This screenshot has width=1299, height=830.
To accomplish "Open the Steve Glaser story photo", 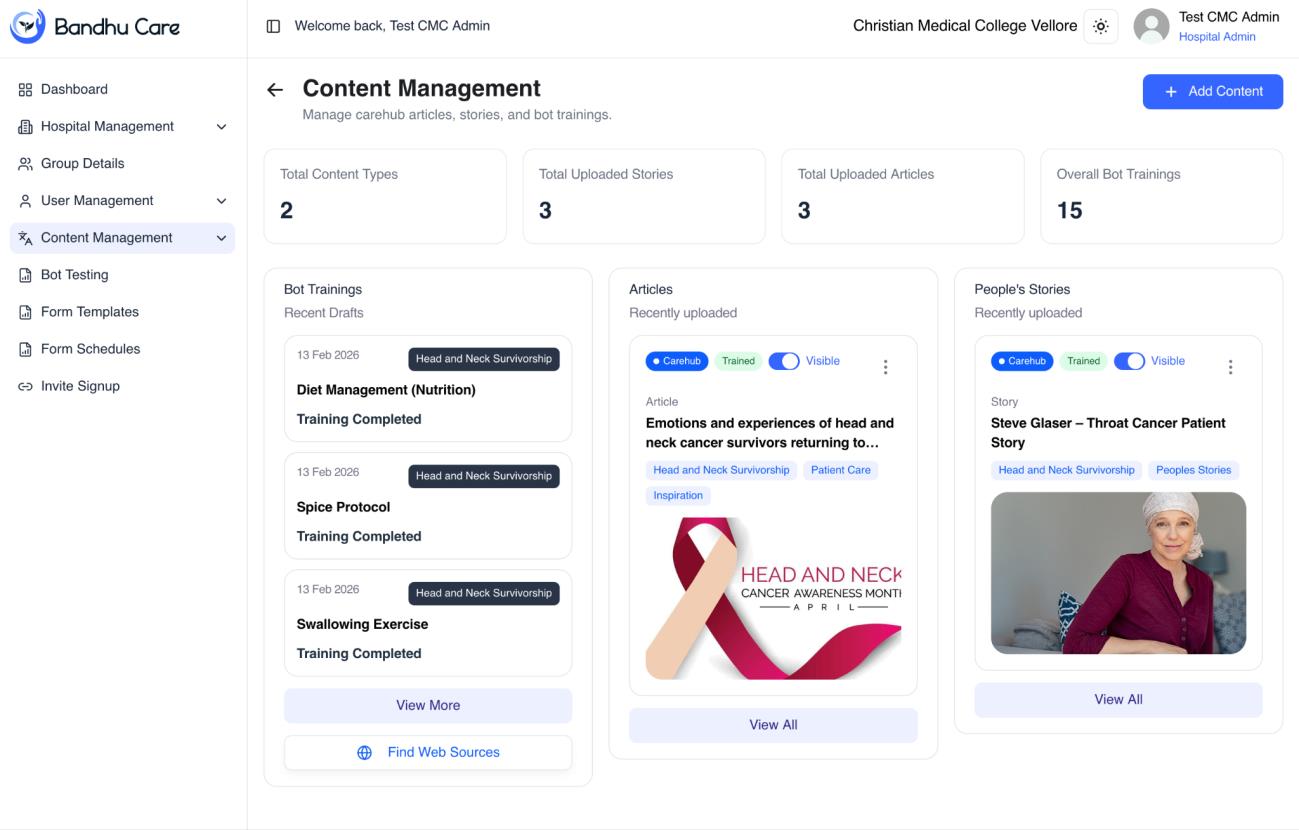I will coord(1118,573).
